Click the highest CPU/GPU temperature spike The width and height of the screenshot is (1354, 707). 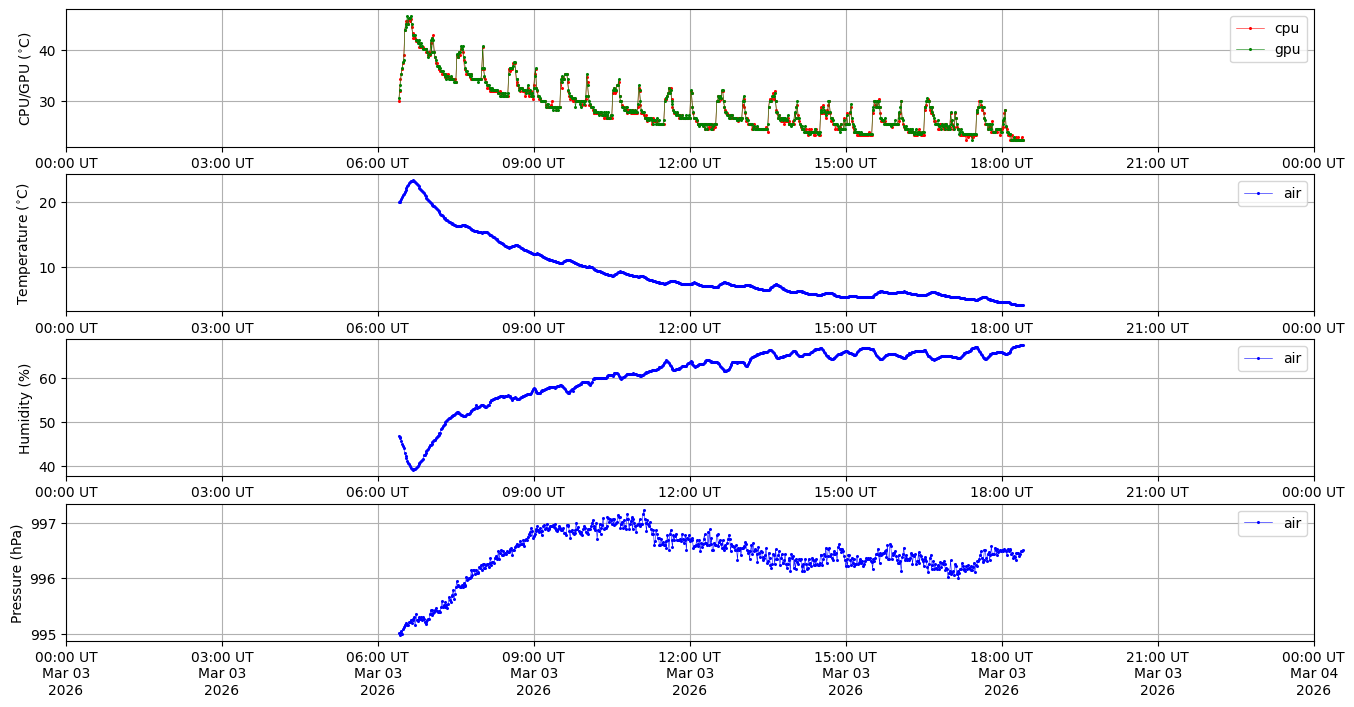(x=408, y=17)
